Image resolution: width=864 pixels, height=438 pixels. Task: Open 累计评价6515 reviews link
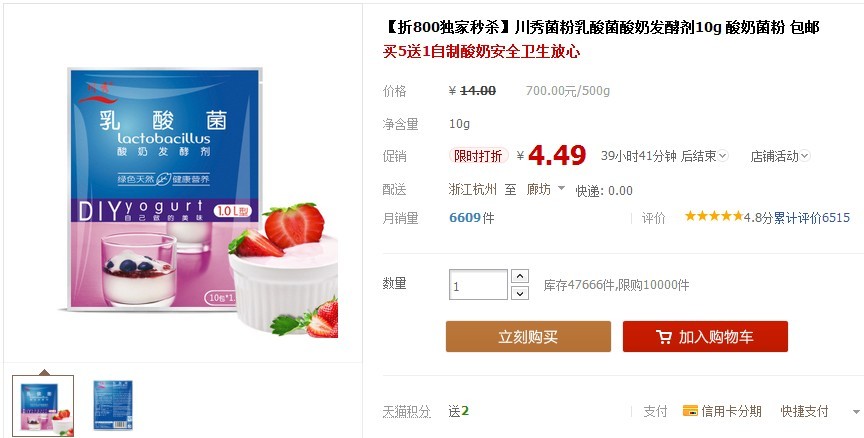[x=812, y=218]
